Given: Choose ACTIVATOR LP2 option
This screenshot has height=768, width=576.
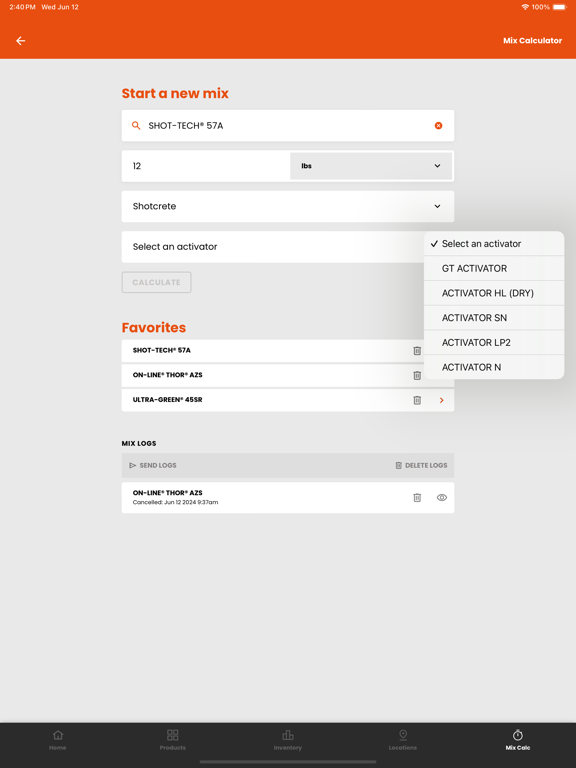Looking at the screenshot, I should click(x=494, y=342).
